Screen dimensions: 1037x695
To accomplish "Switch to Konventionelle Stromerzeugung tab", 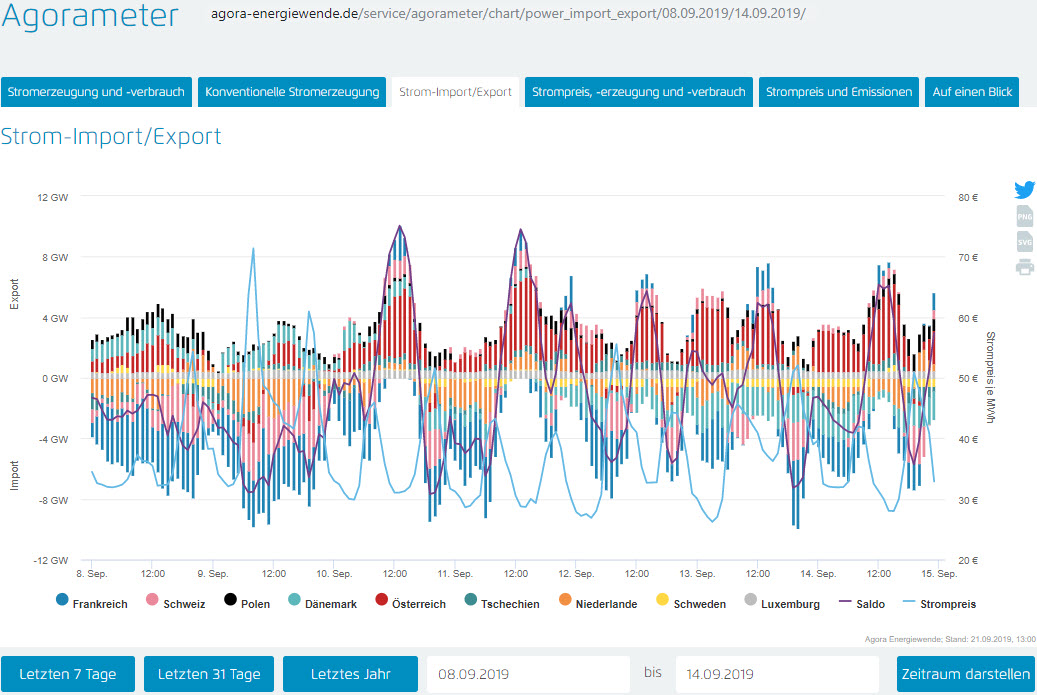I will tap(292, 92).
